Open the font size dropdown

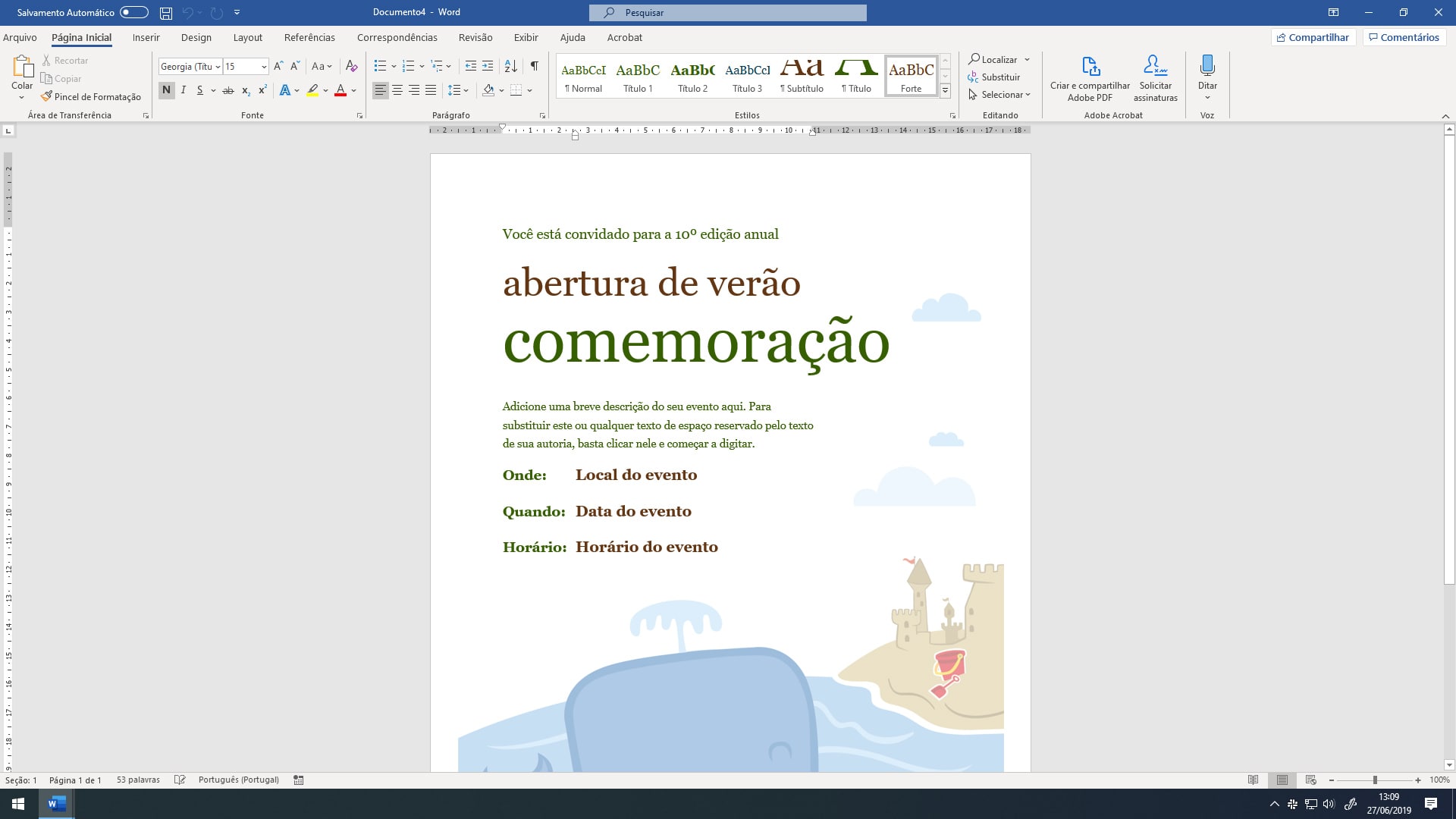[263, 67]
